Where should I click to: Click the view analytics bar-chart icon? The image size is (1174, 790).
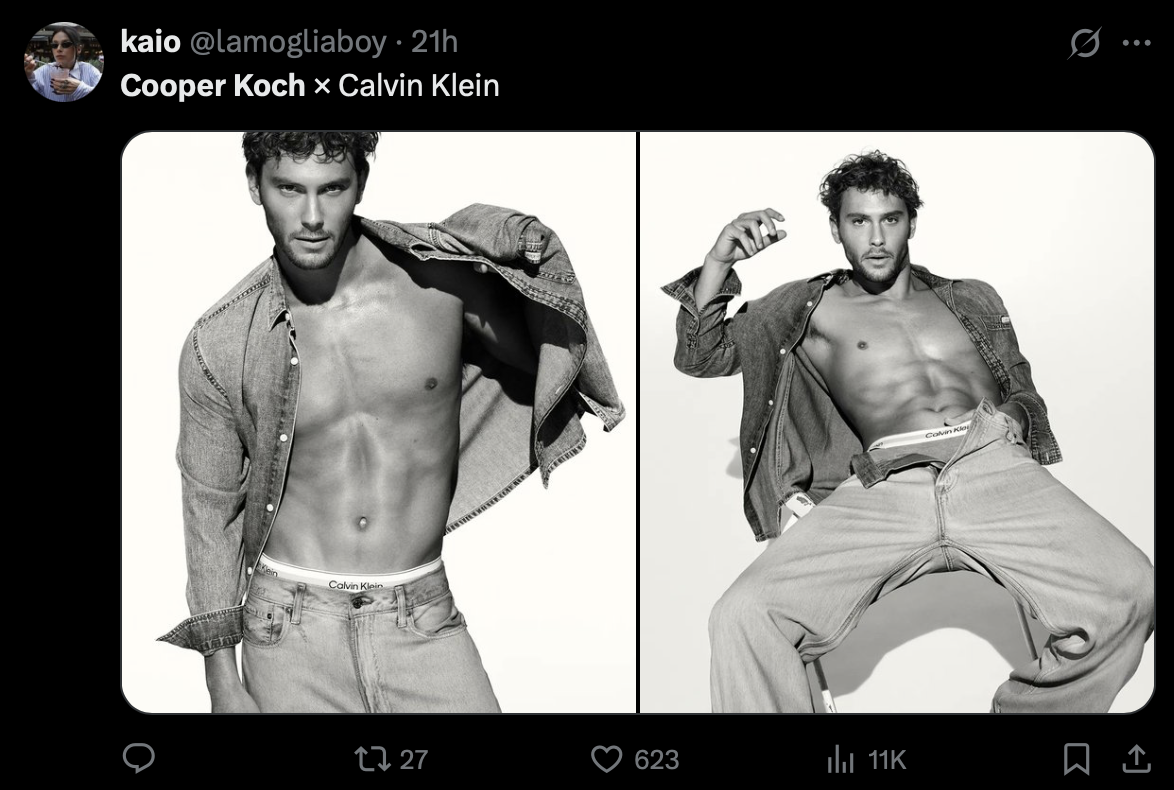tap(840, 759)
